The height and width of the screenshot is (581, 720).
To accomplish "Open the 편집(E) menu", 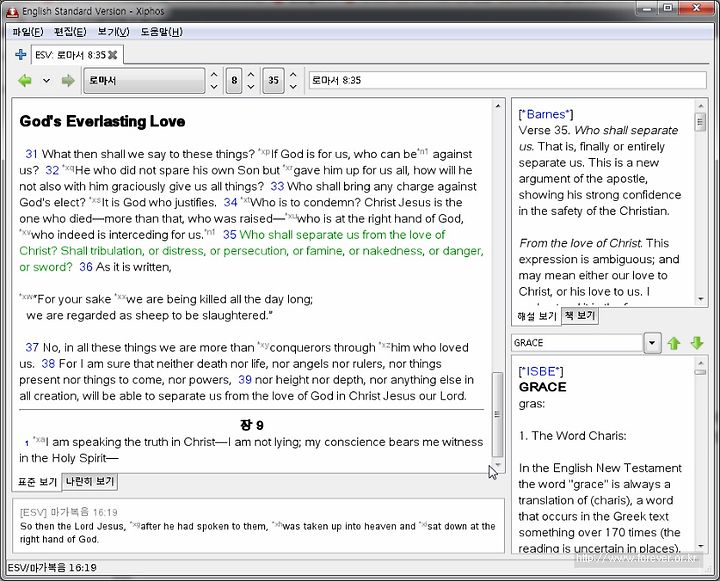I will 70,32.
